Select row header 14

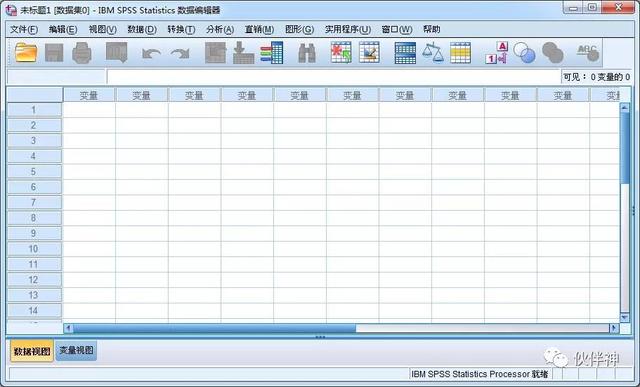point(34,311)
